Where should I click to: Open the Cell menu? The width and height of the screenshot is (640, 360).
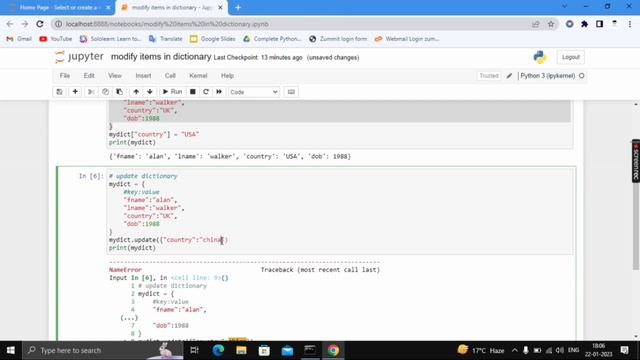pos(170,76)
